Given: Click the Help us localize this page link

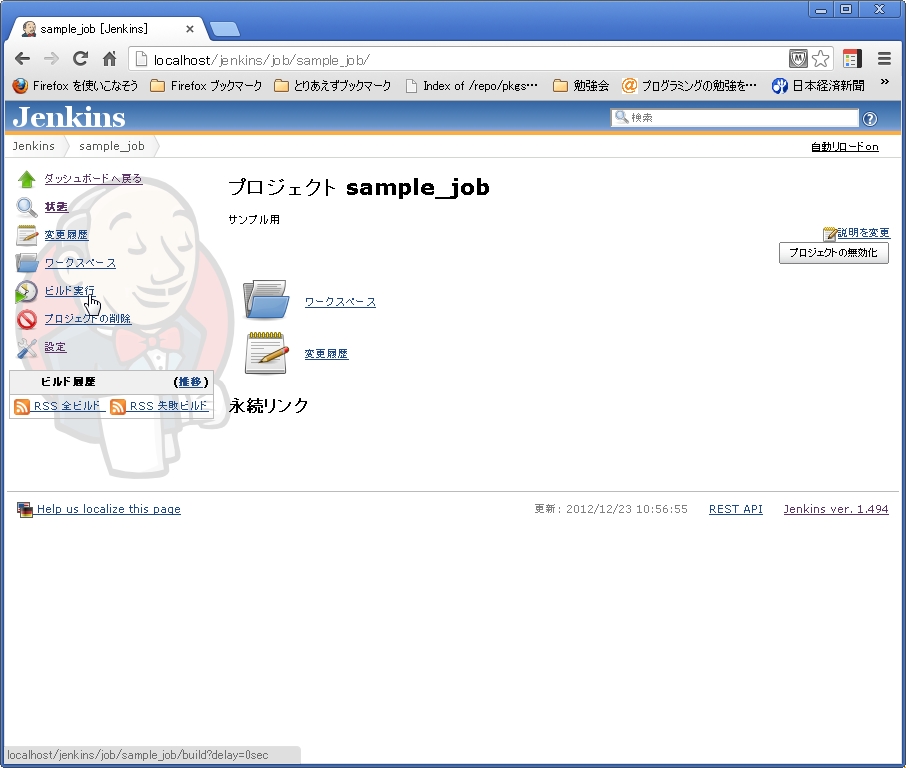Looking at the screenshot, I should (109, 509).
